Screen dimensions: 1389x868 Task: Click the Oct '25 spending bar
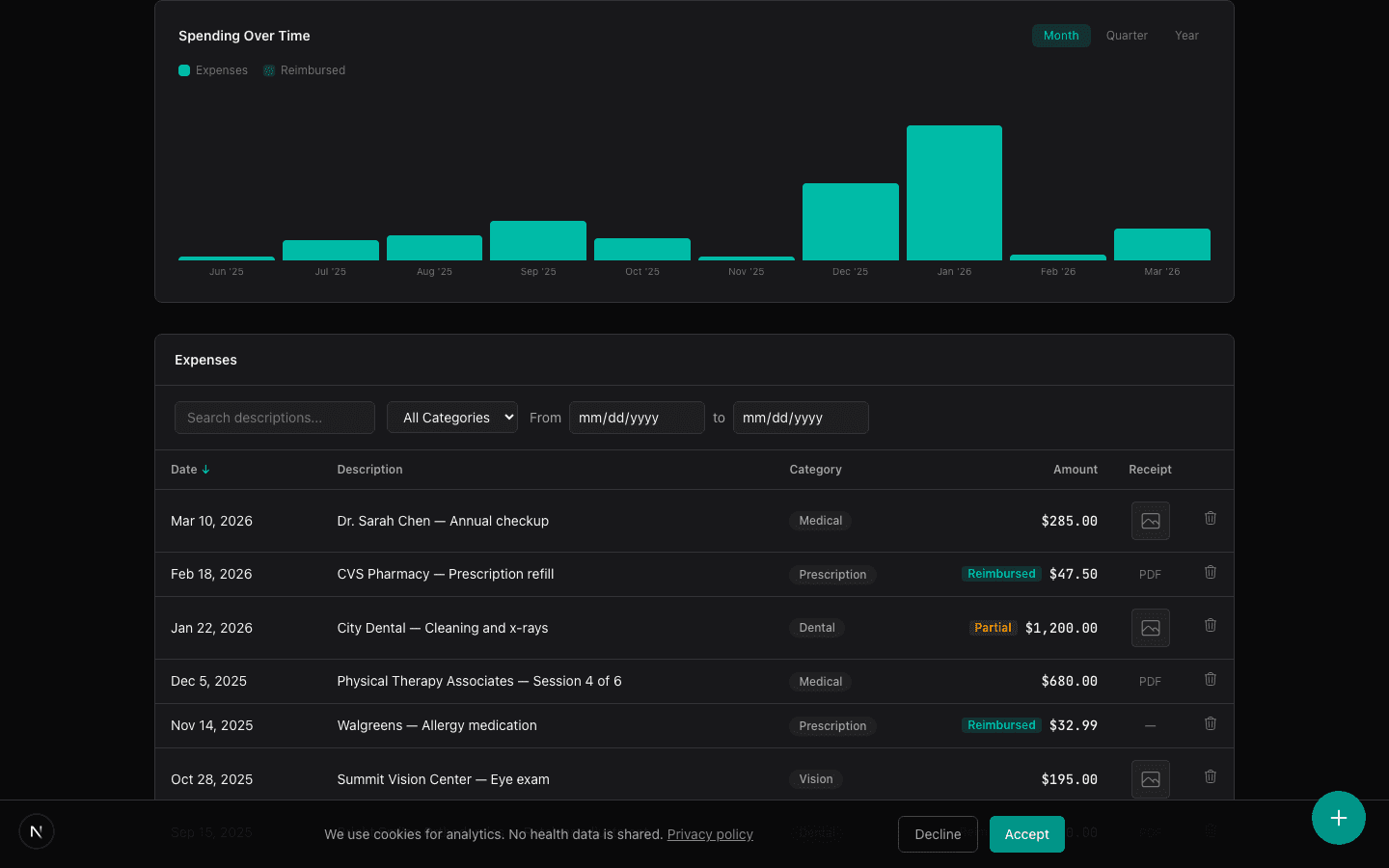click(x=642, y=250)
